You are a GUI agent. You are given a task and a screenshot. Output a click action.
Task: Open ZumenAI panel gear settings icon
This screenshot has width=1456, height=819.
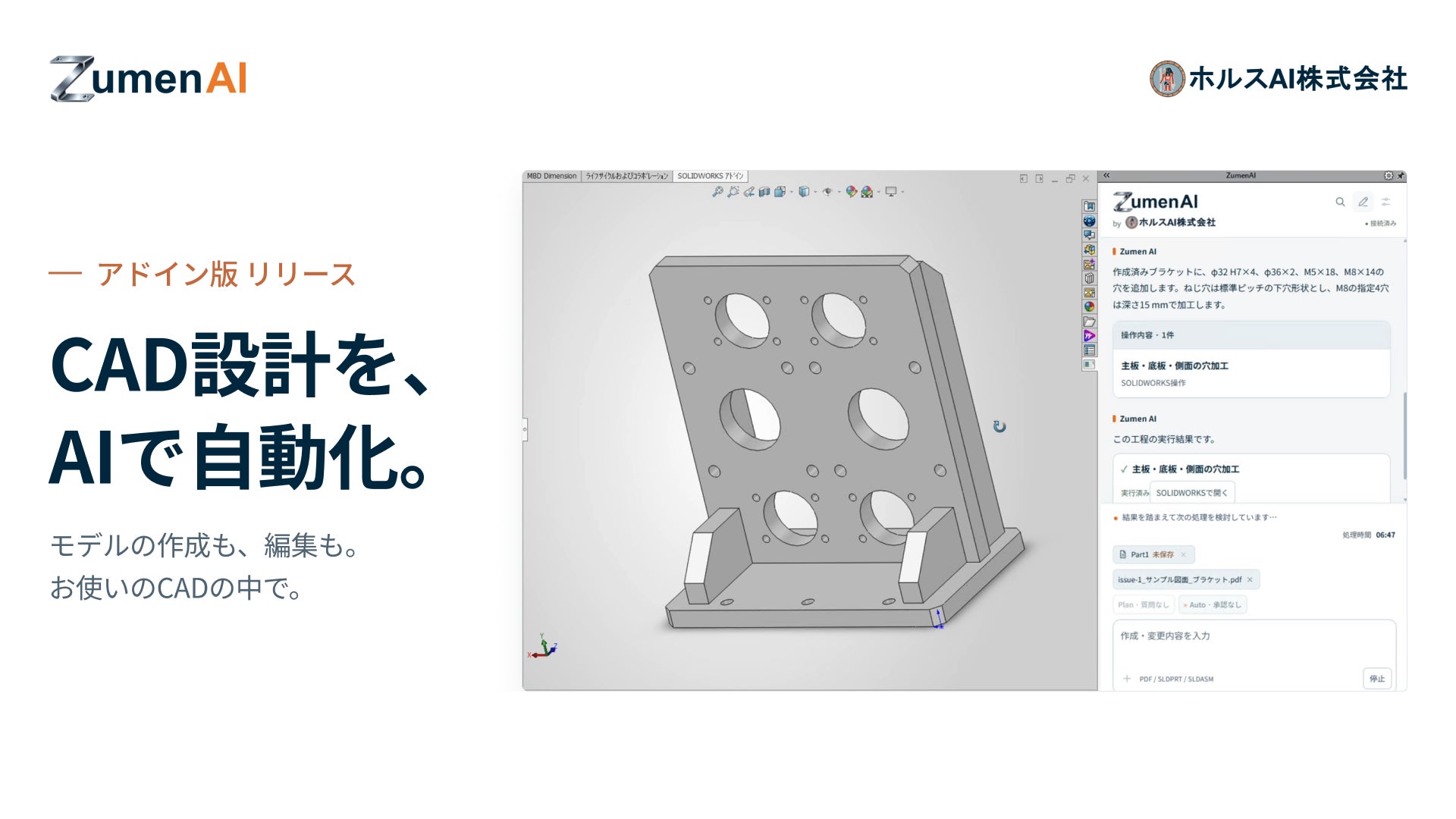[x=1389, y=175]
